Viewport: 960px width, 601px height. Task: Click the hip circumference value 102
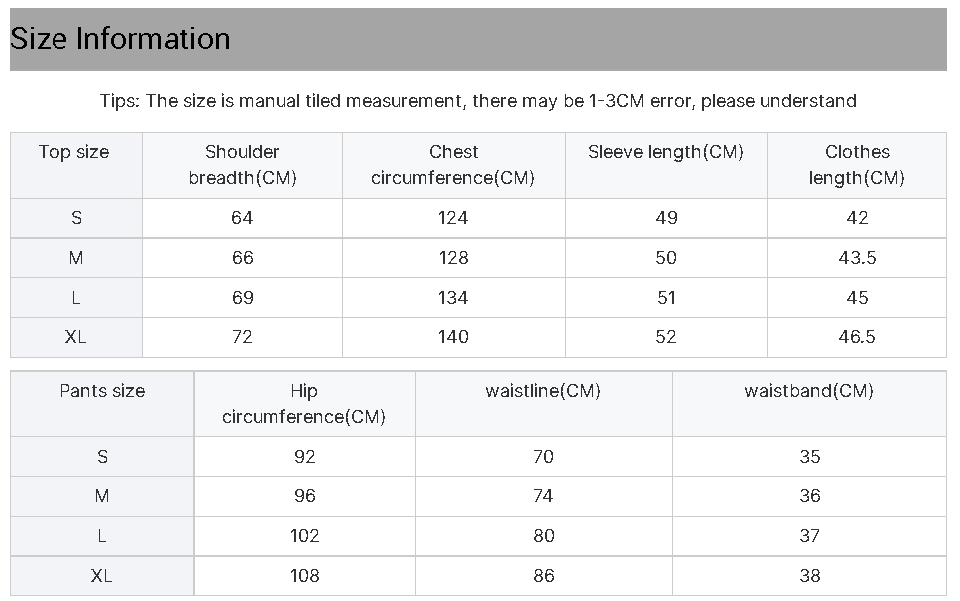[x=305, y=536]
